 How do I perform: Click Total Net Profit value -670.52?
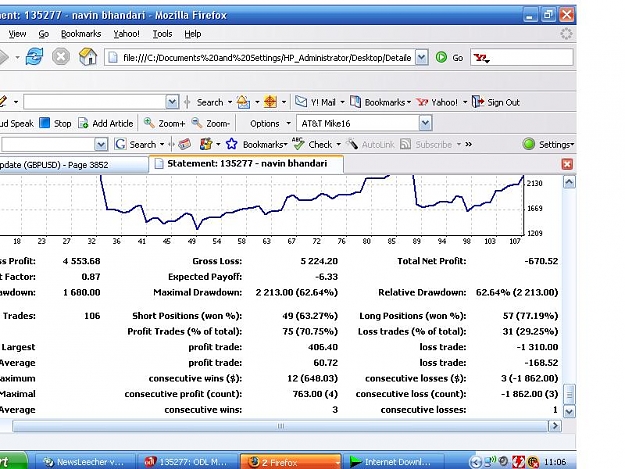(x=541, y=261)
